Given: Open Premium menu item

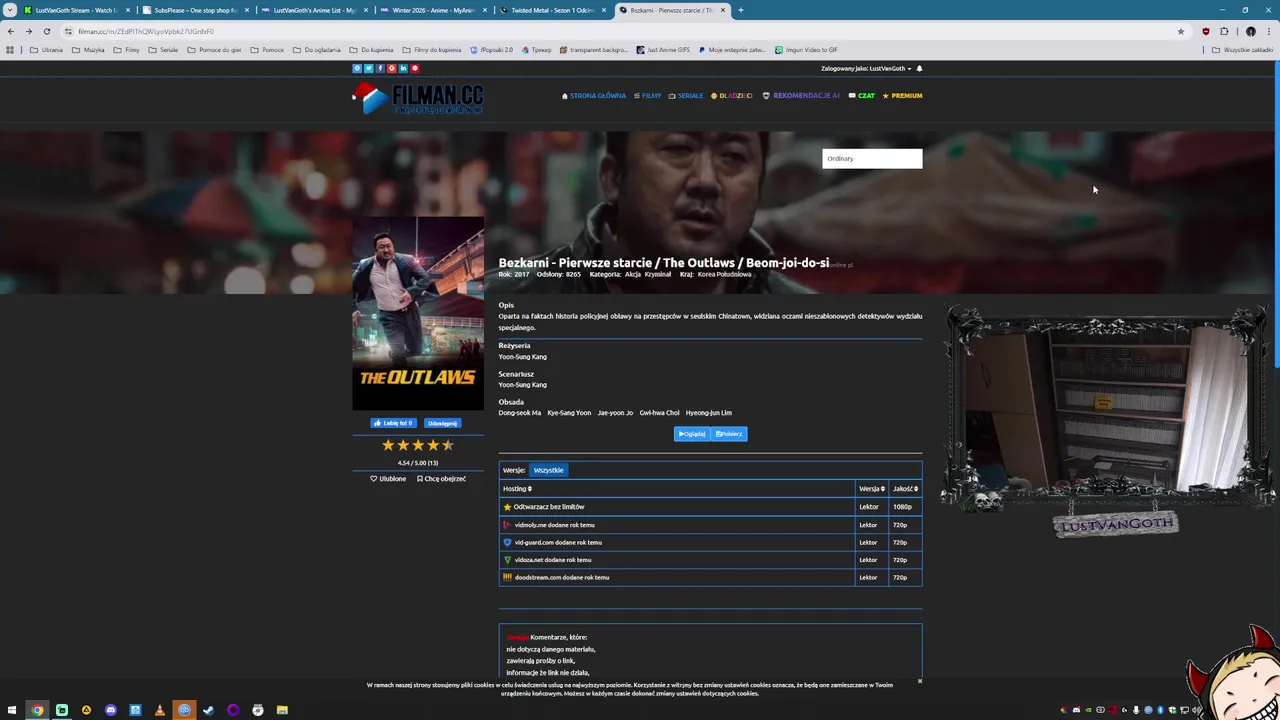Looking at the screenshot, I should [902, 96].
